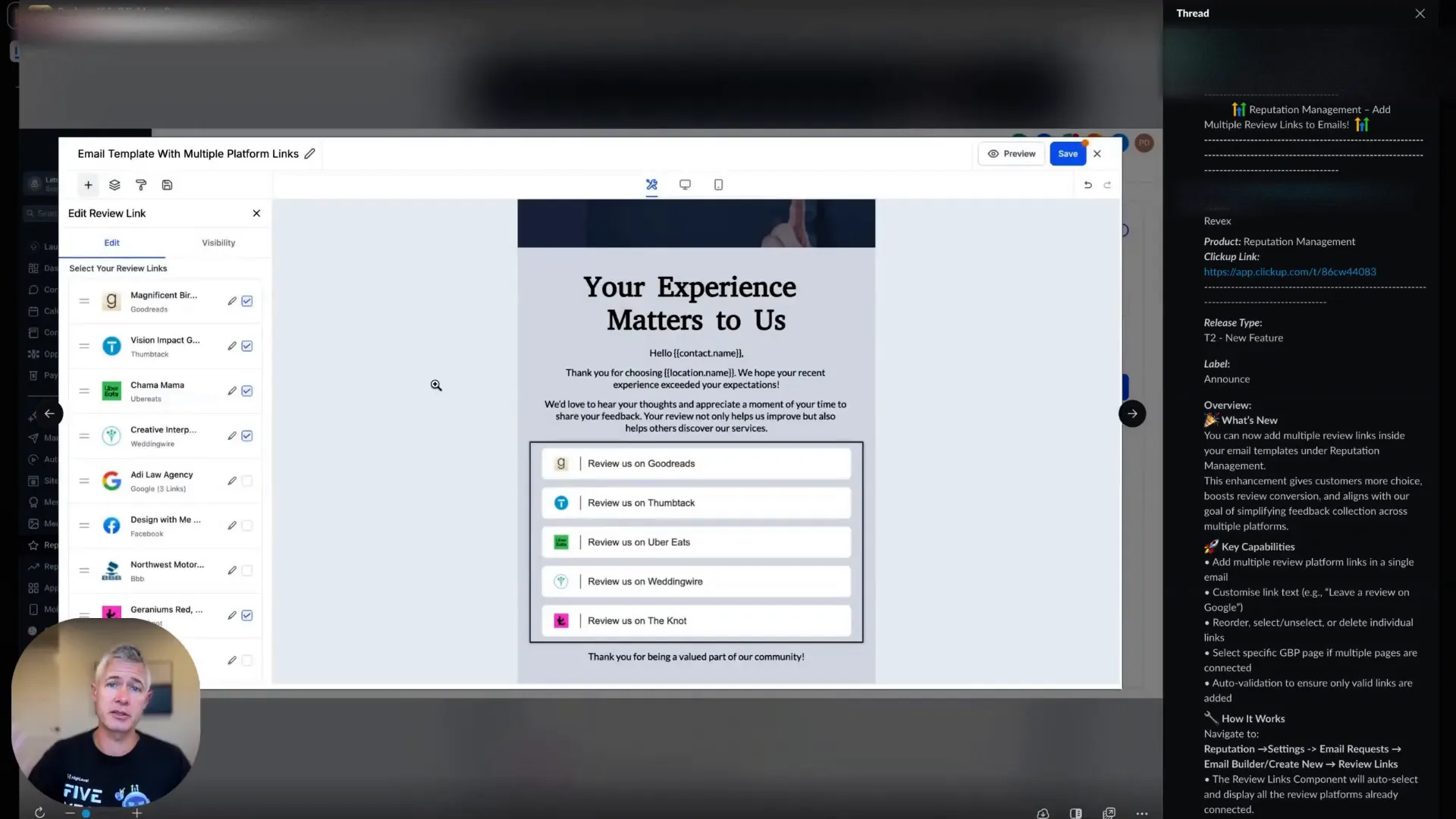The height and width of the screenshot is (819, 1456).
Task: Click Thank you for being valued footer text
Action: (x=696, y=657)
